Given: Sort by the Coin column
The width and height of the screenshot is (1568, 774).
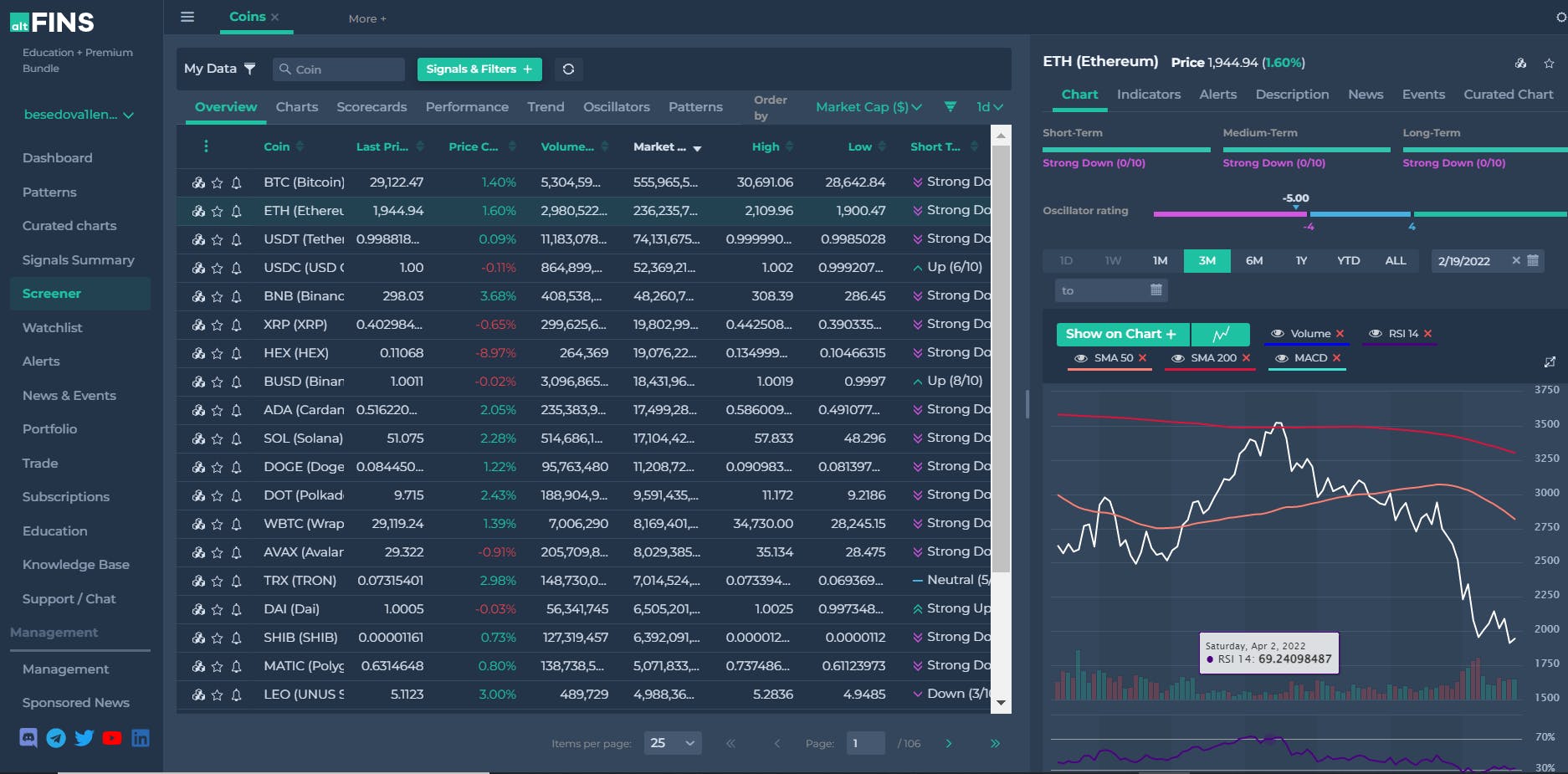Looking at the screenshot, I should click(x=284, y=146).
